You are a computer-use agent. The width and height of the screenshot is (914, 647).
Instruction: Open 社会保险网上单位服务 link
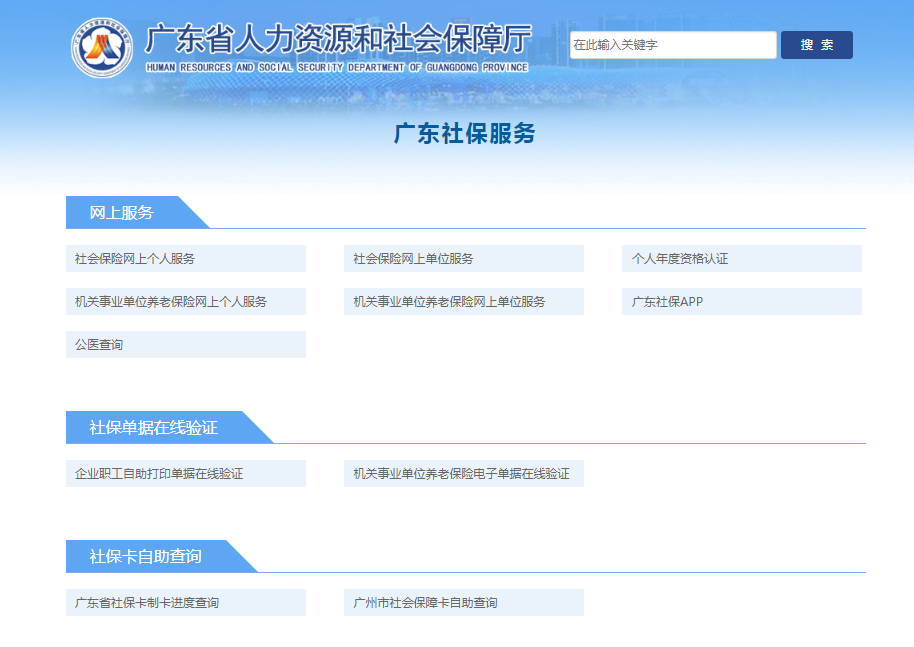(x=464, y=258)
